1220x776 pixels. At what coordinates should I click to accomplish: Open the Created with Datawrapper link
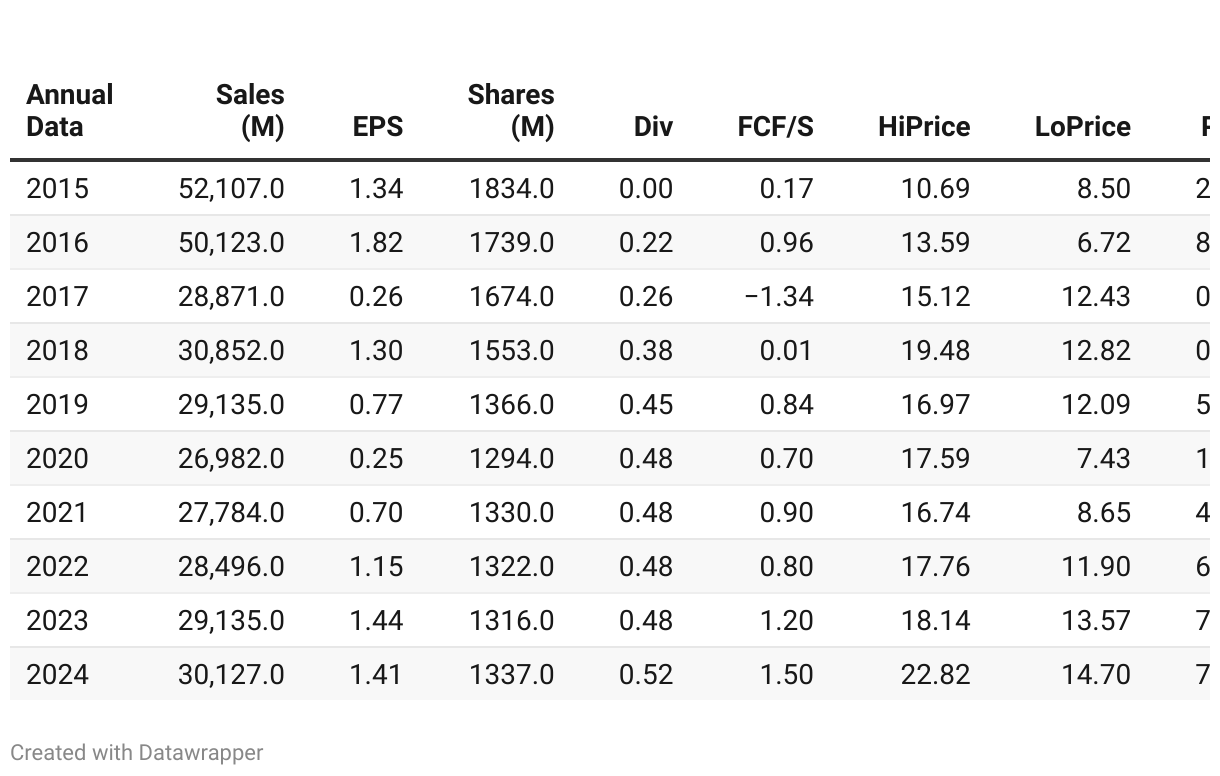click(137, 753)
